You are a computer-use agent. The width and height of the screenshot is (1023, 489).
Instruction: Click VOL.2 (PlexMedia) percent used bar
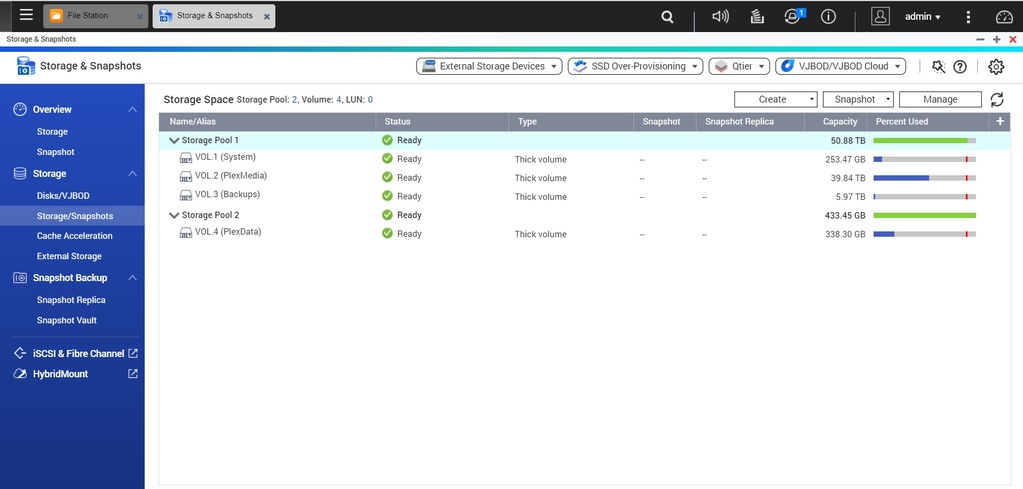(924, 178)
